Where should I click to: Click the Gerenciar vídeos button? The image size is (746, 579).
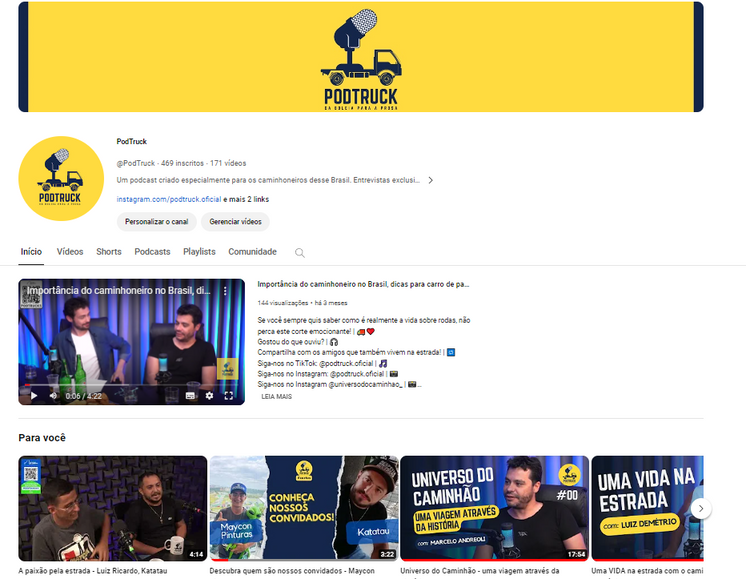tap(235, 222)
